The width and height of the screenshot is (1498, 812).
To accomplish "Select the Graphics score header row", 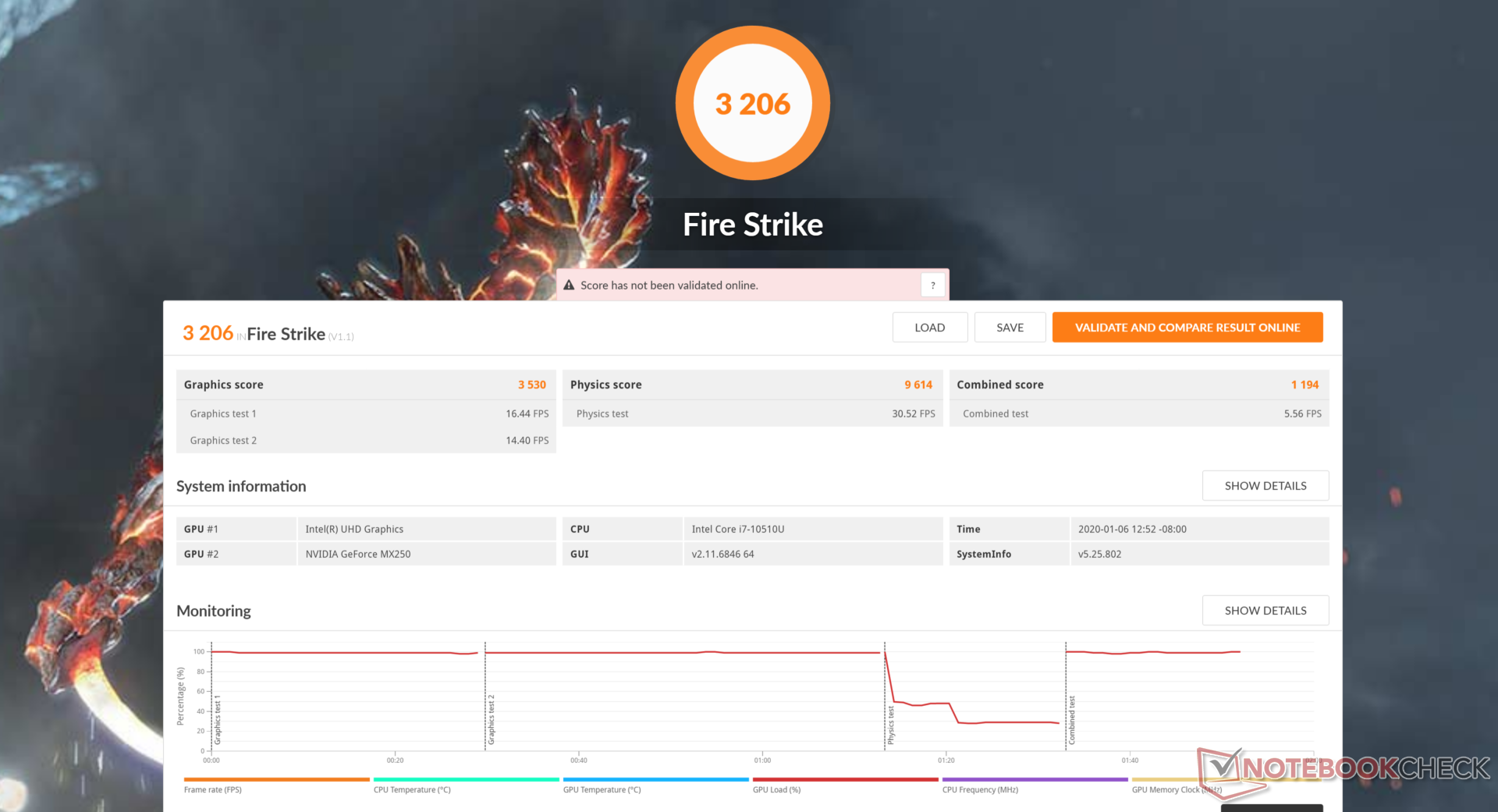I will 365,385.
